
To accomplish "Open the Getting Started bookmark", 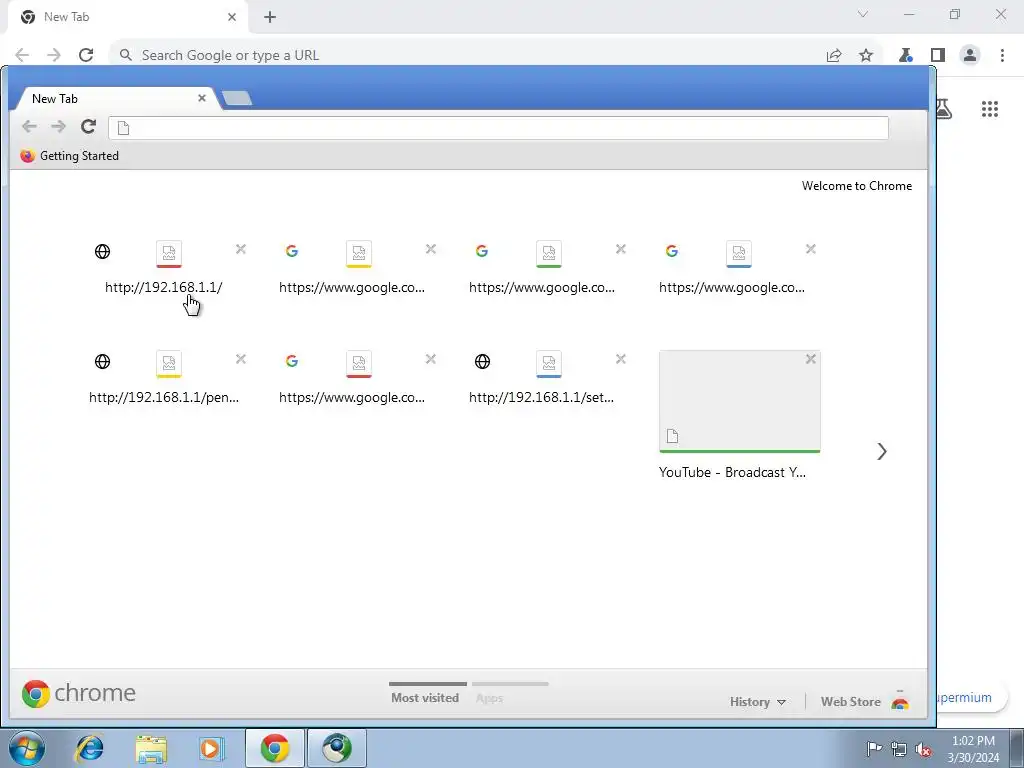I will click(70, 155).
